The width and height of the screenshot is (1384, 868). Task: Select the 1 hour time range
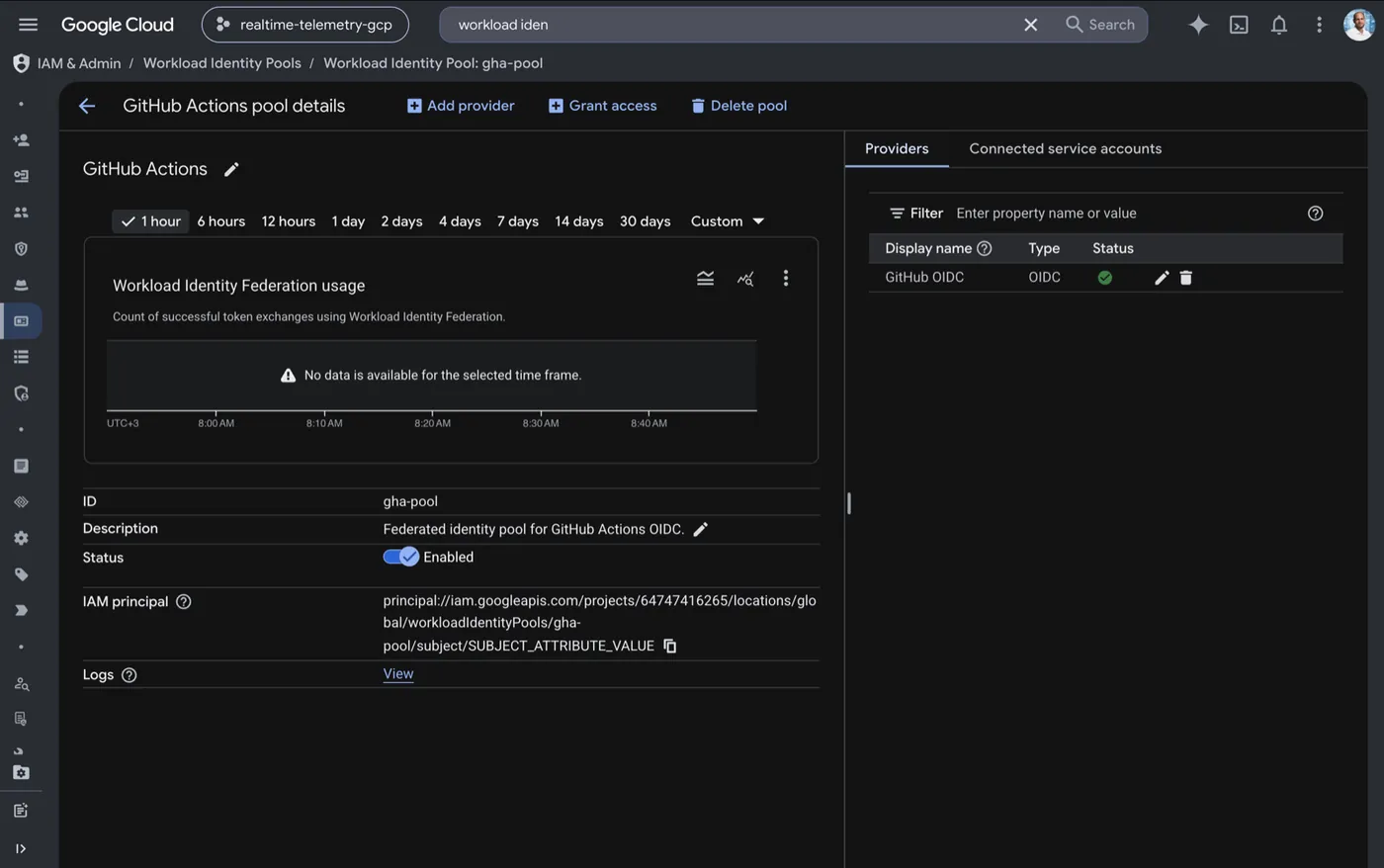(x=150, y=221)
